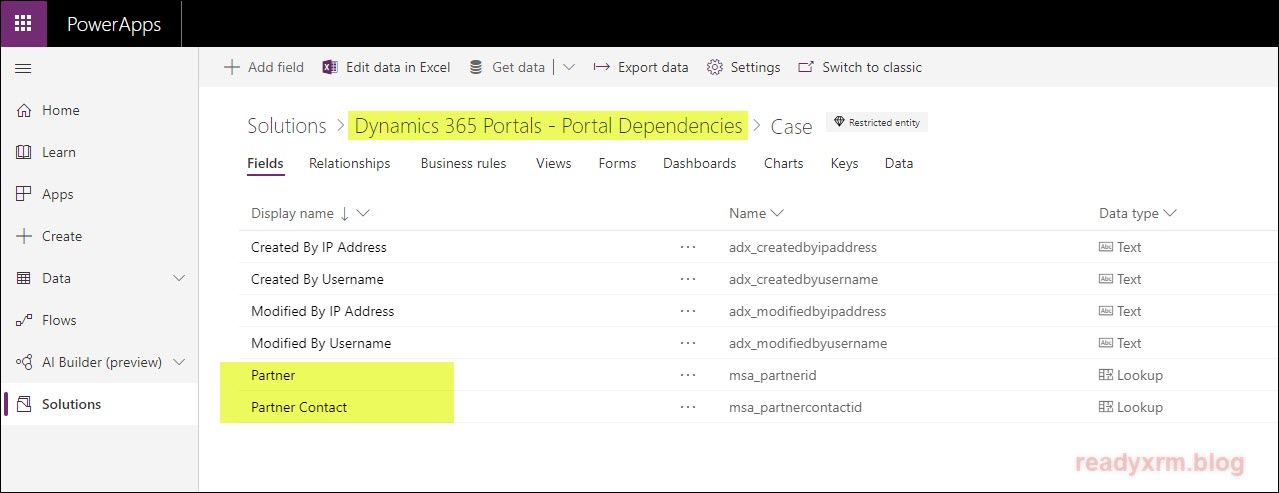Open the Learn book icon
This screenshot has width=1279, height=493.
coord(24,153)
